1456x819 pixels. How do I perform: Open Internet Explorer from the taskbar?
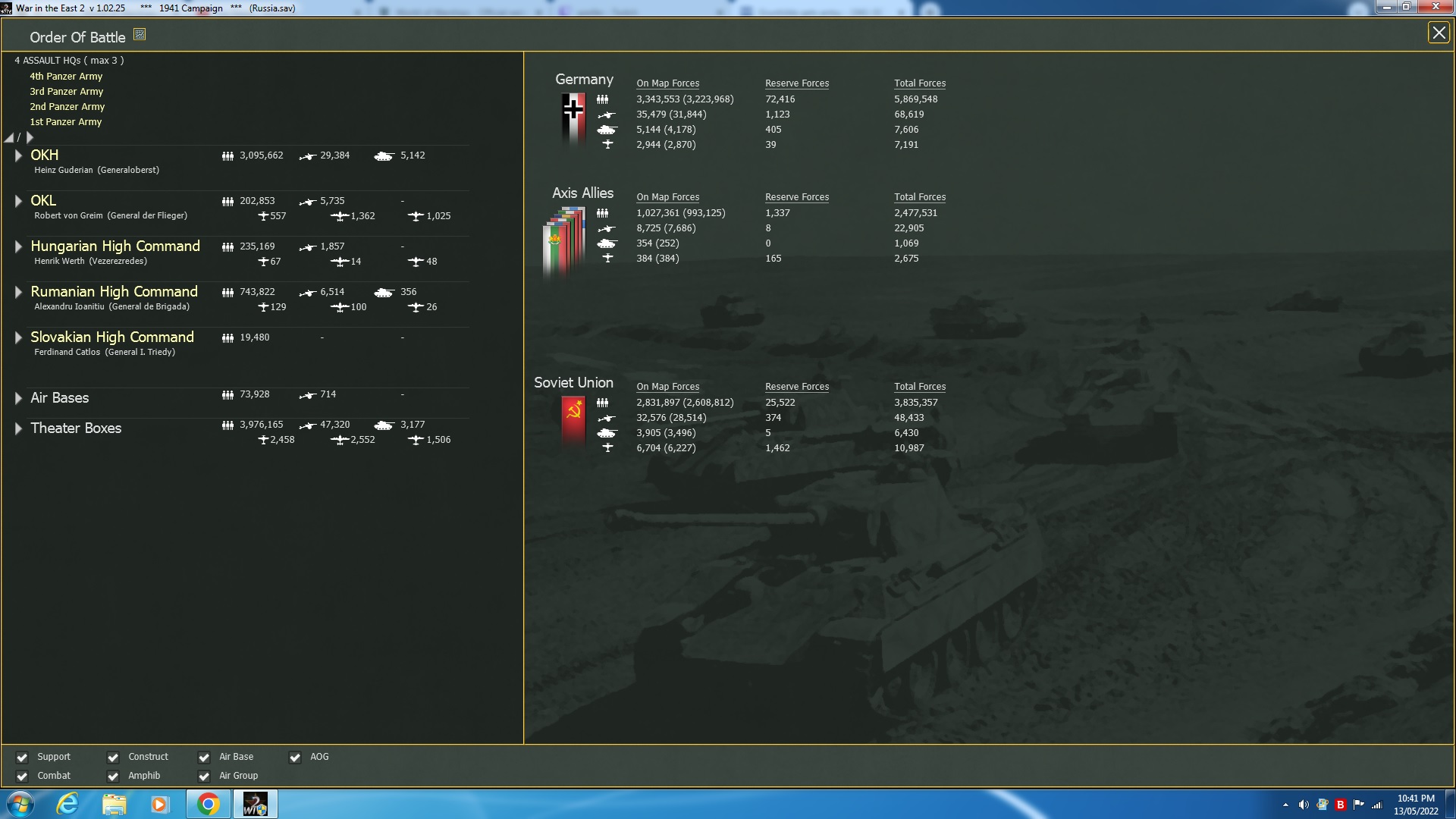coord(68,804)
